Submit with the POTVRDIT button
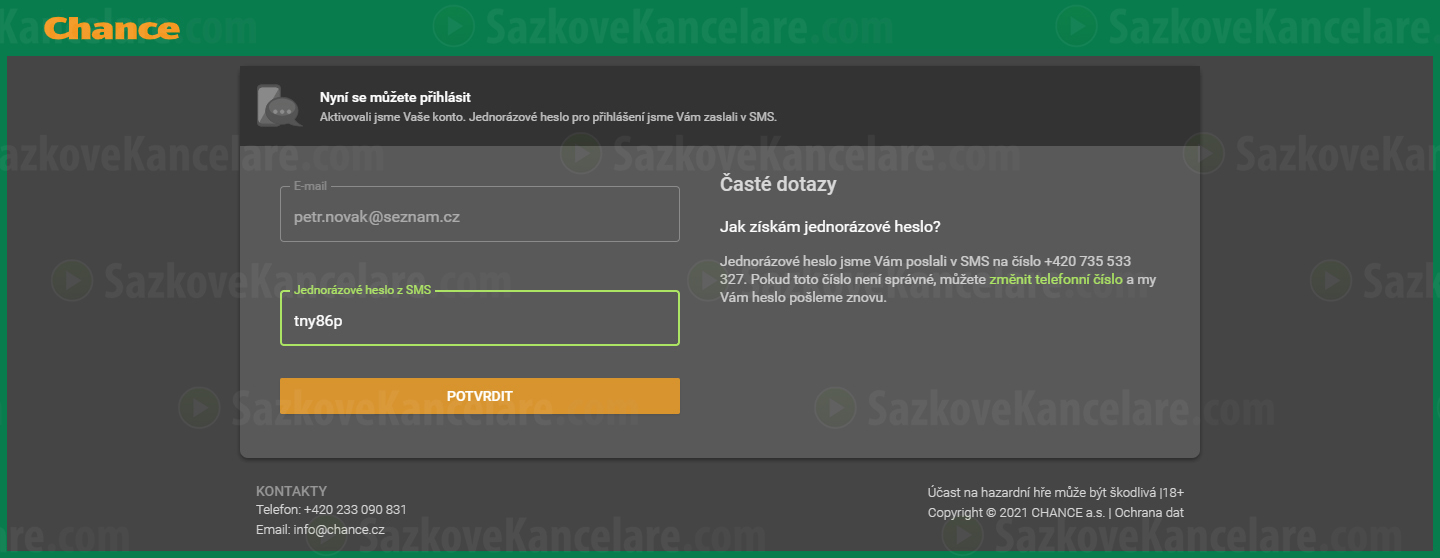The height and width of the screenshot is (558, 1440). (x=480, y=396)
